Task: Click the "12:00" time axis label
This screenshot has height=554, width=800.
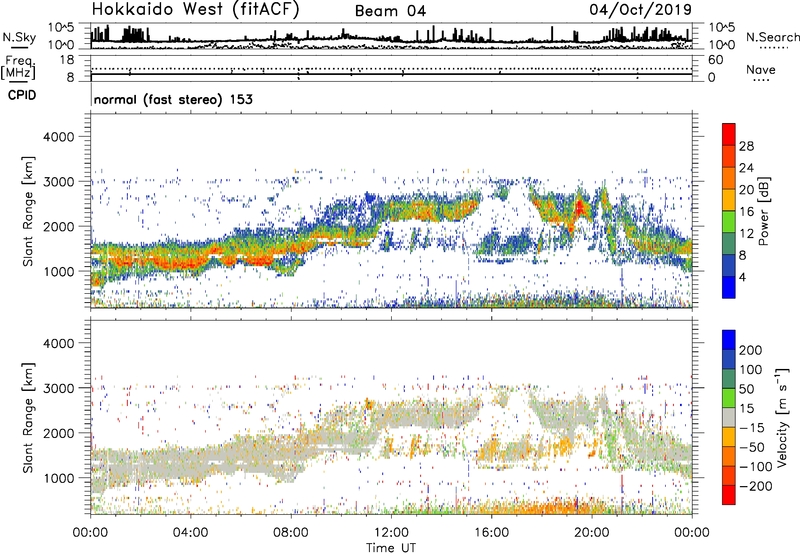Action: [x=391, y=533]
